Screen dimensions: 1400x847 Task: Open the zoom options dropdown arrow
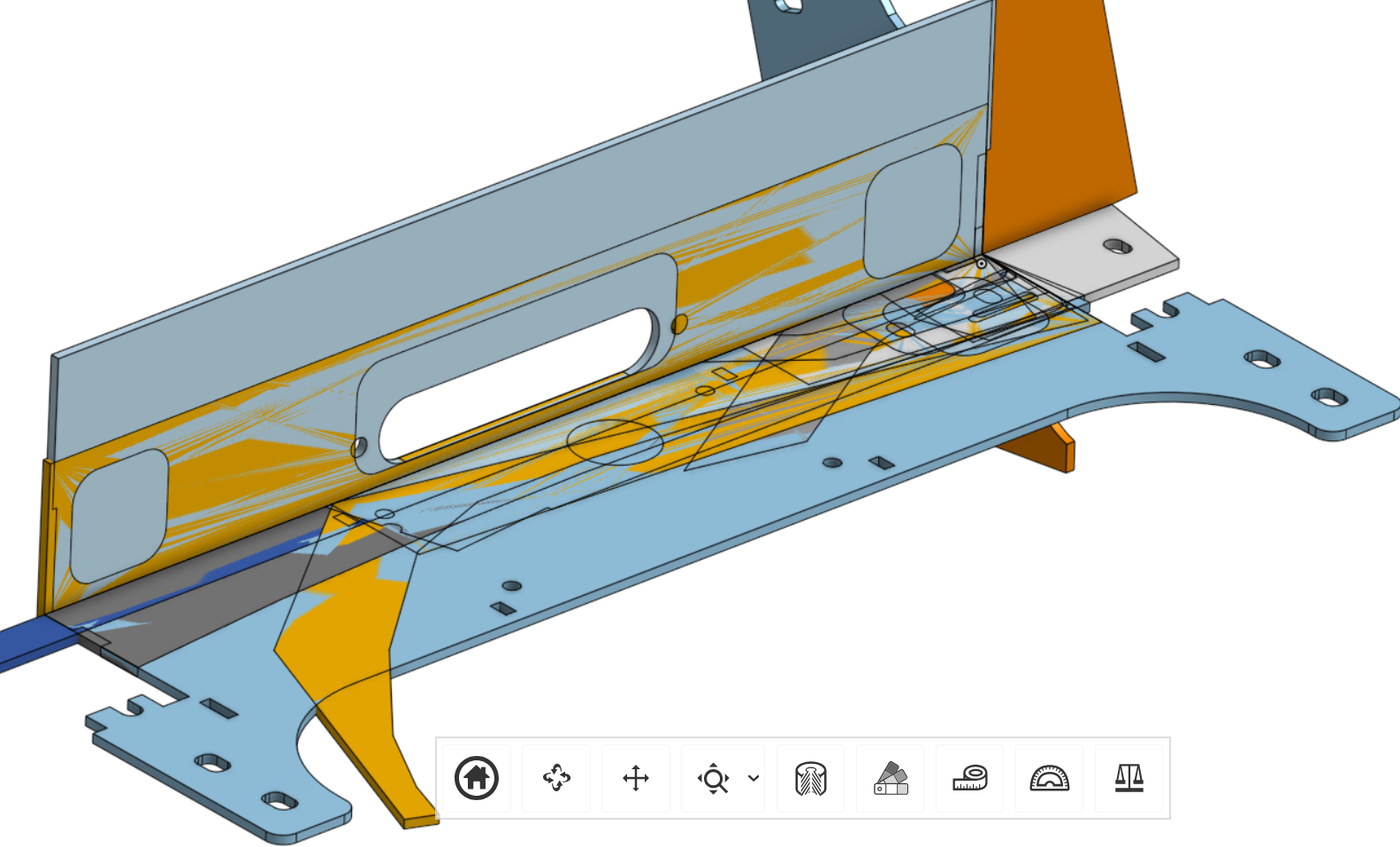tap(754, 778)
